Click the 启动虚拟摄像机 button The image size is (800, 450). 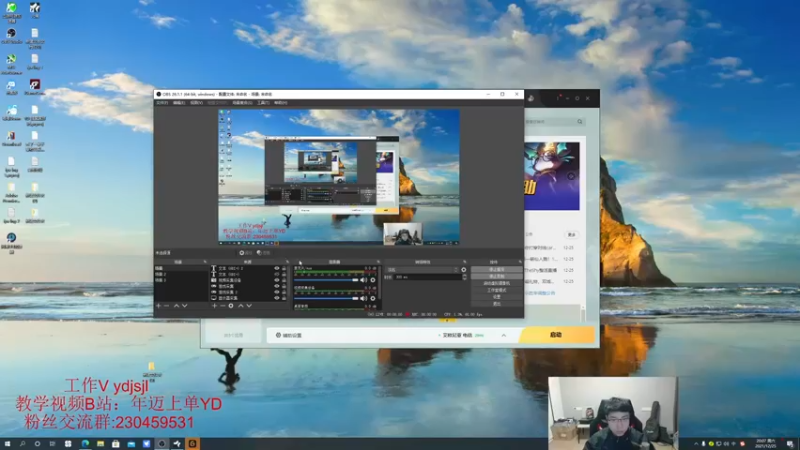pos(496,283)
